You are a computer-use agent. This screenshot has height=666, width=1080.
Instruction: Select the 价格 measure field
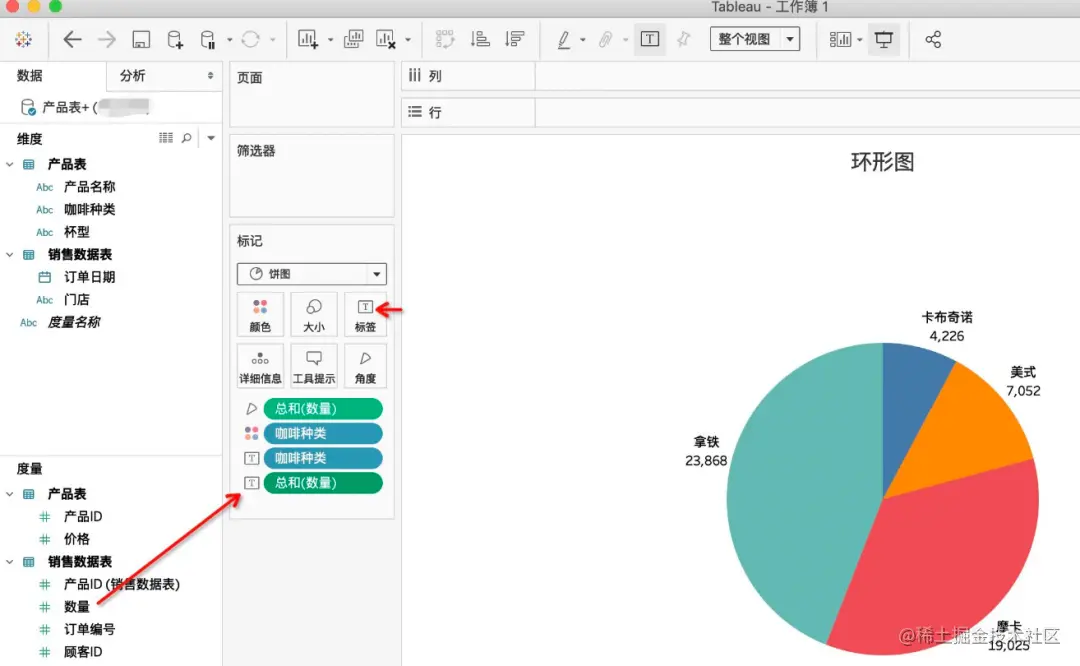76,539
